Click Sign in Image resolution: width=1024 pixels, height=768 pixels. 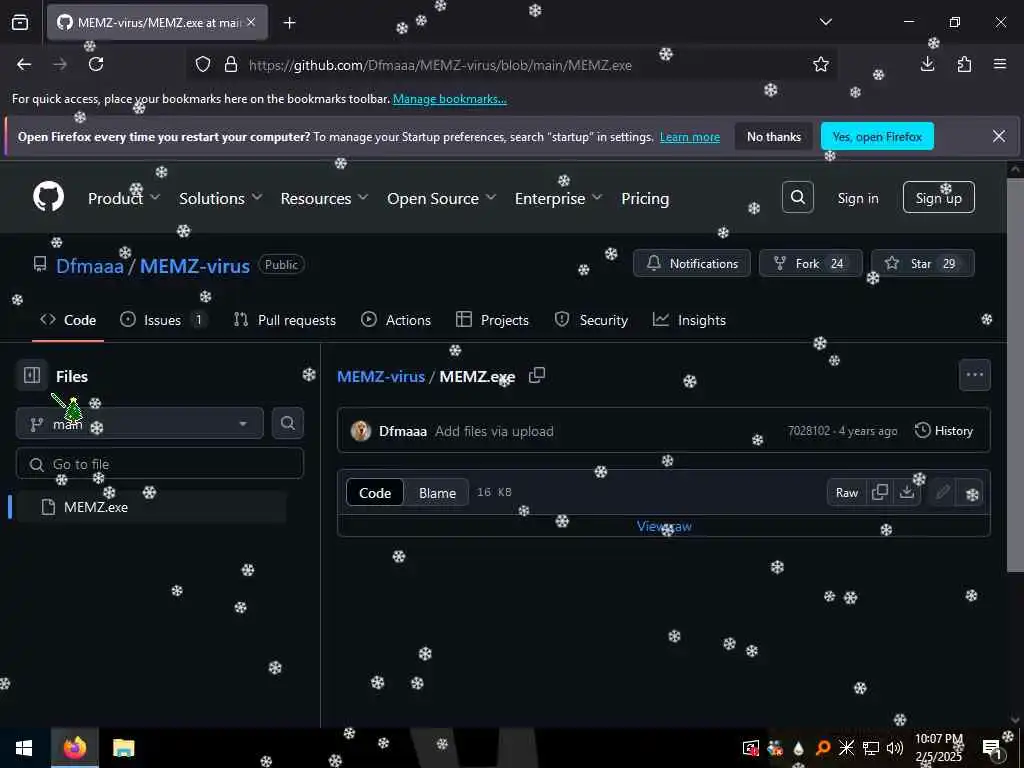857,198
